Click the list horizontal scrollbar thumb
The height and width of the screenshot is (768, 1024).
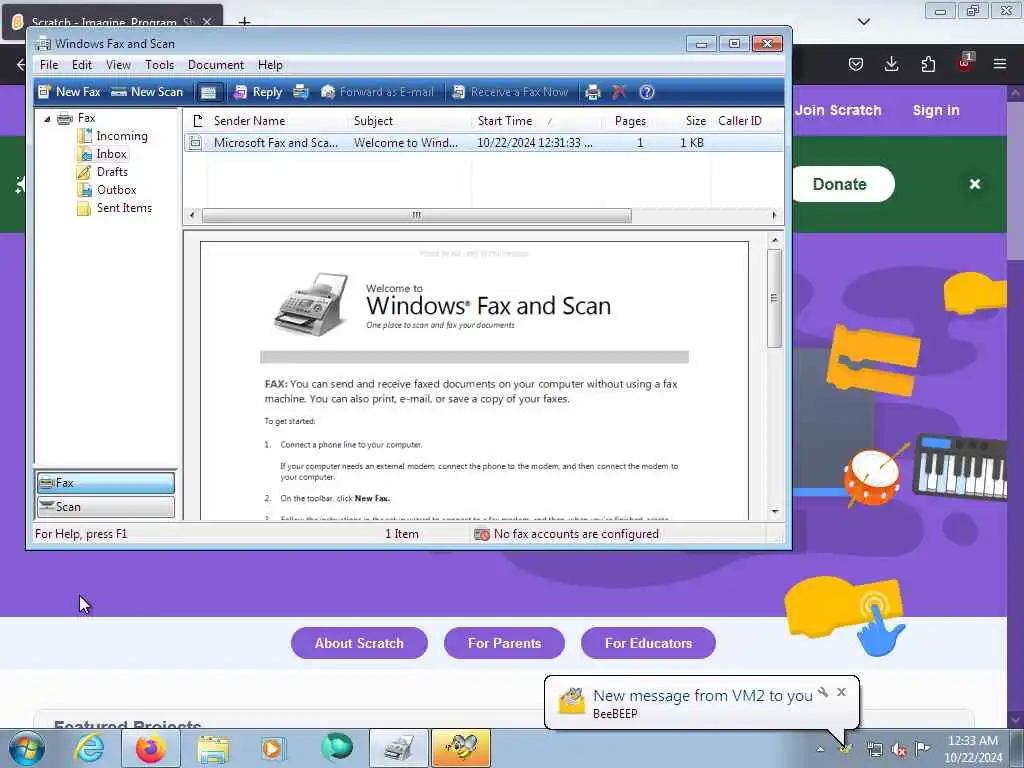point(417,215)
